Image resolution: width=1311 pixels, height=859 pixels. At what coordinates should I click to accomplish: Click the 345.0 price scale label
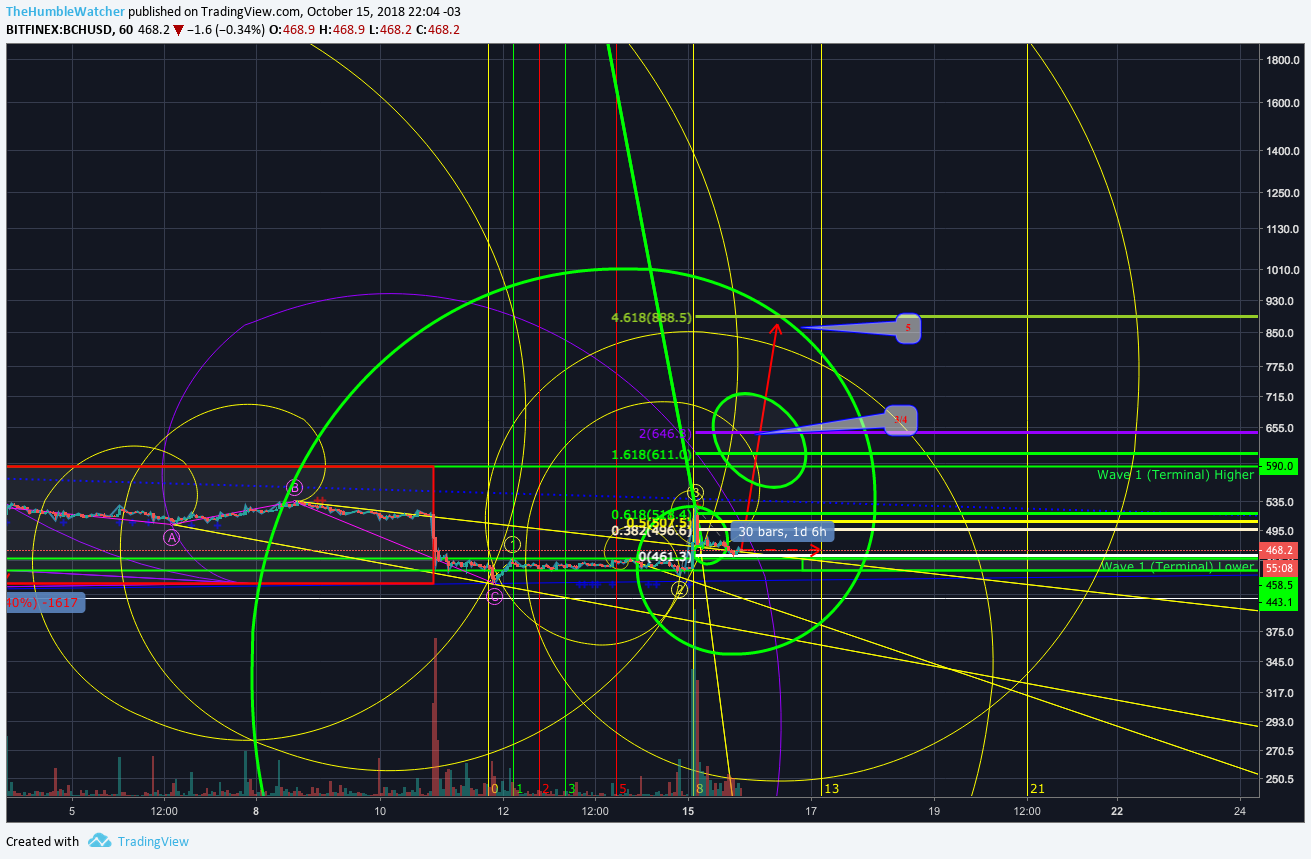coord(1280,662)
